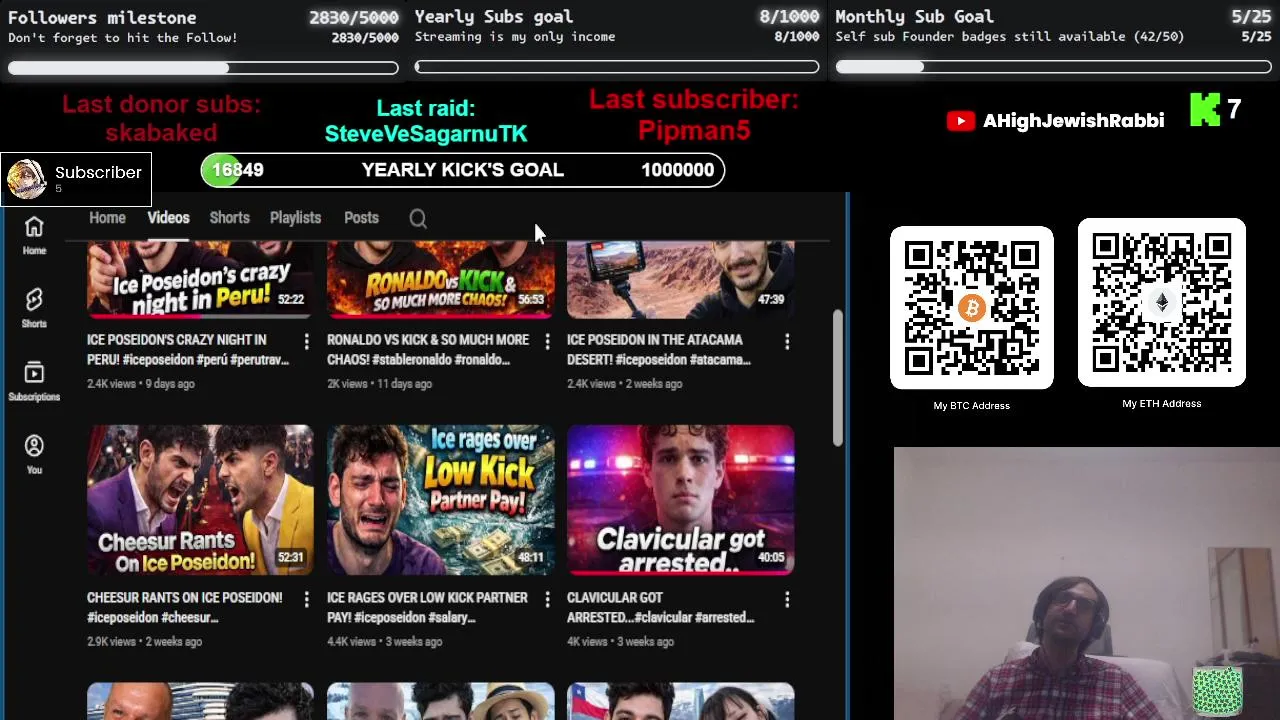The width and height of the screenshot is (1280, 720).
Task: Open options menu for Atacama Desert video
Action: pos(786,341)
